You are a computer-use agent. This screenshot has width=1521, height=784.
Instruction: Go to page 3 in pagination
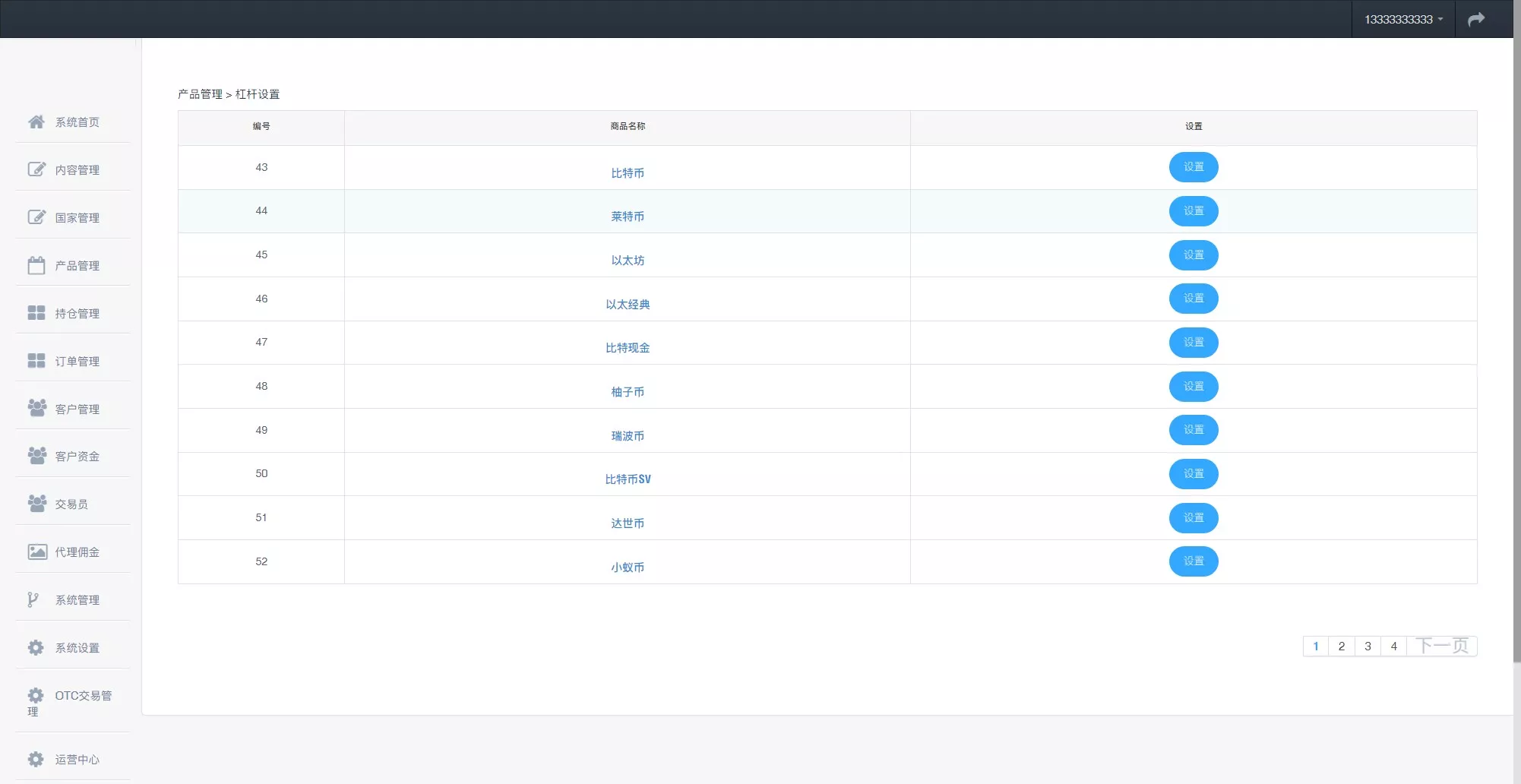[x=1368, y=646]
